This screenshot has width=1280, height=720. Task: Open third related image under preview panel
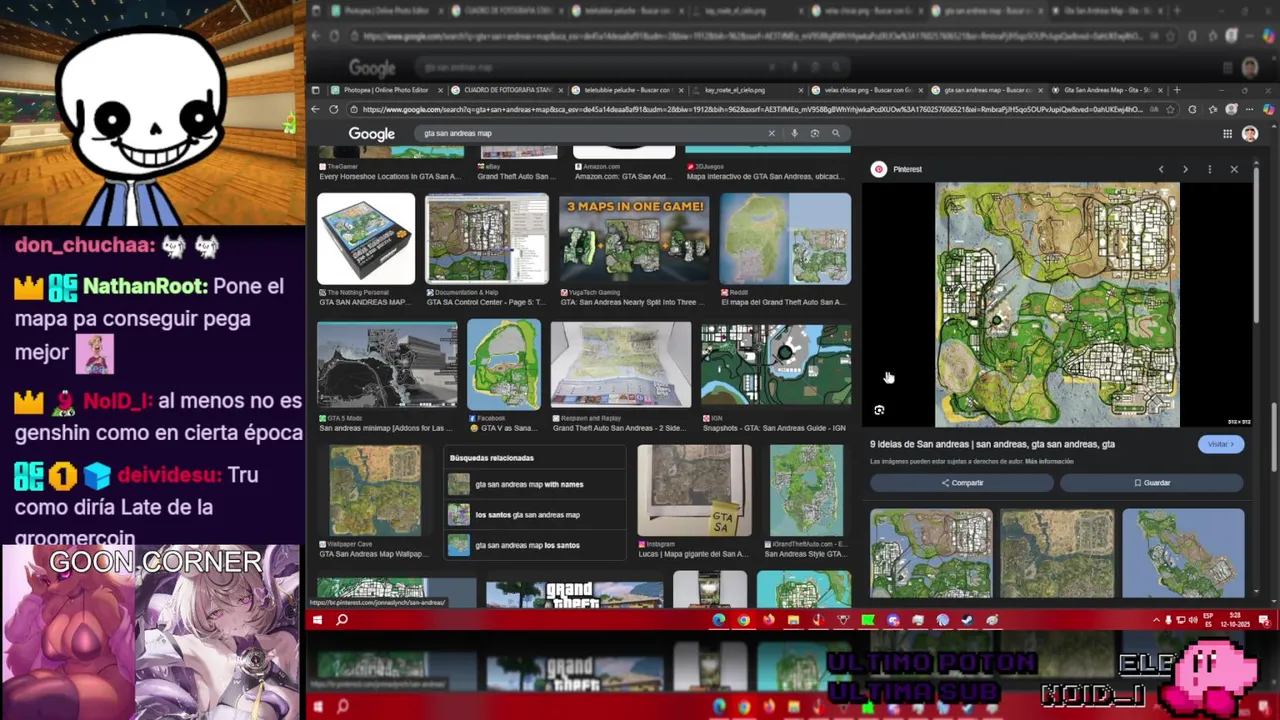(1183, 553)
